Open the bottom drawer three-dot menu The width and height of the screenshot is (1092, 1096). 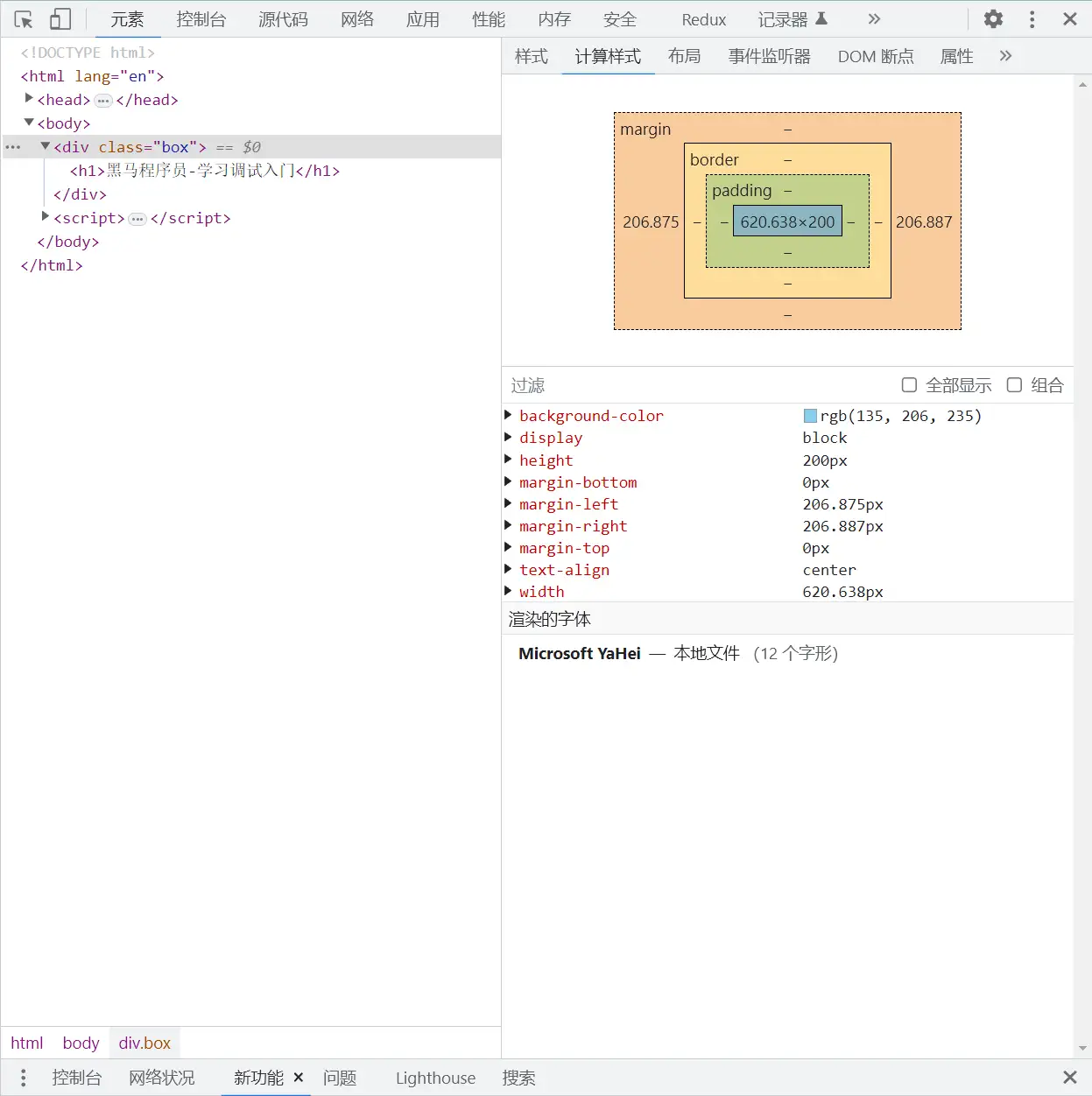point(24,1078)
